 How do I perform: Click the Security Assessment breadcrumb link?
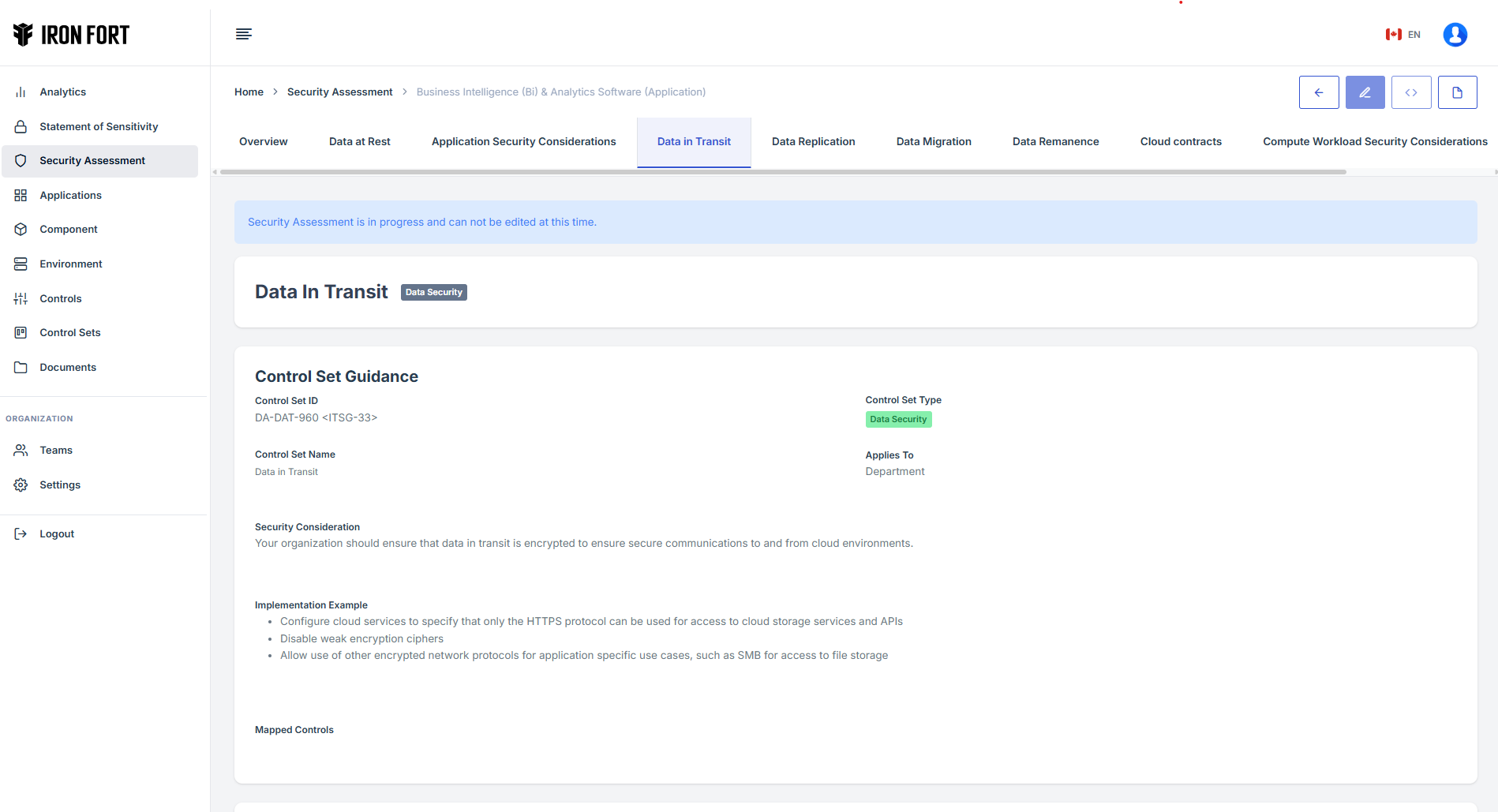[339, 92]
